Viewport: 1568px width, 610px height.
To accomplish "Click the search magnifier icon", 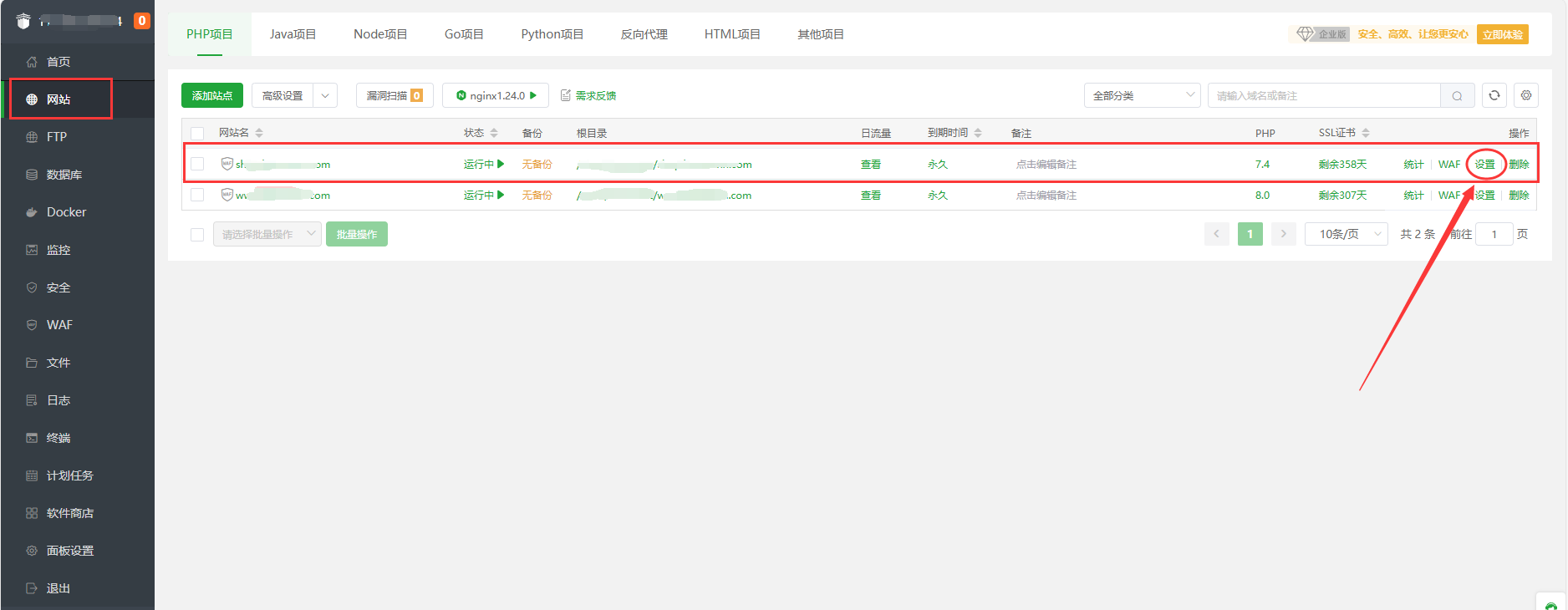I will [1457, 95].
